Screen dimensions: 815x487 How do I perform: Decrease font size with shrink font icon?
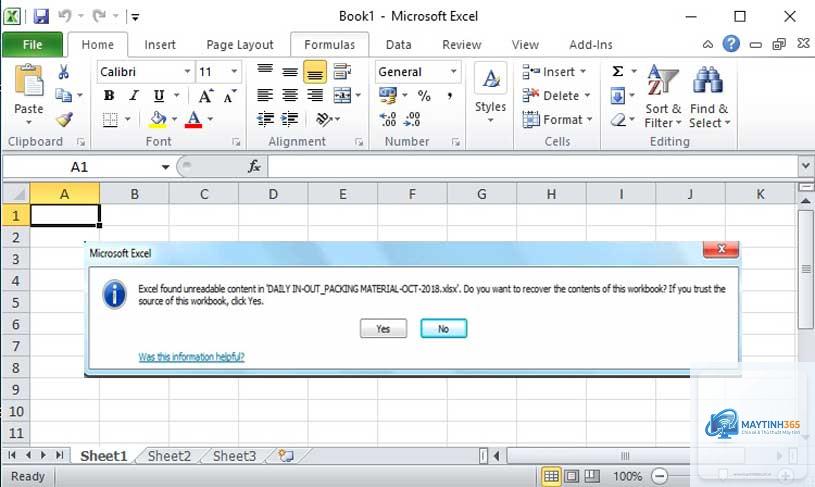pos(229,96)
